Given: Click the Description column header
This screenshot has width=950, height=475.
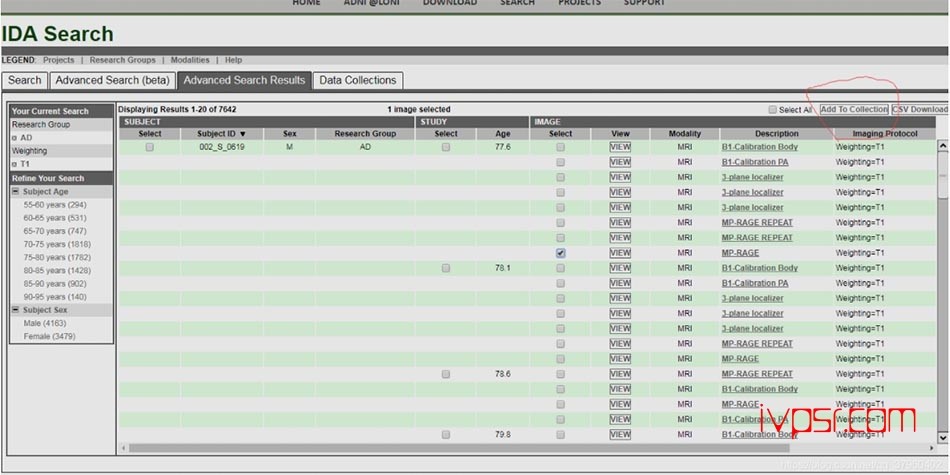Looking at the screenshot, I should pos(777,134).
